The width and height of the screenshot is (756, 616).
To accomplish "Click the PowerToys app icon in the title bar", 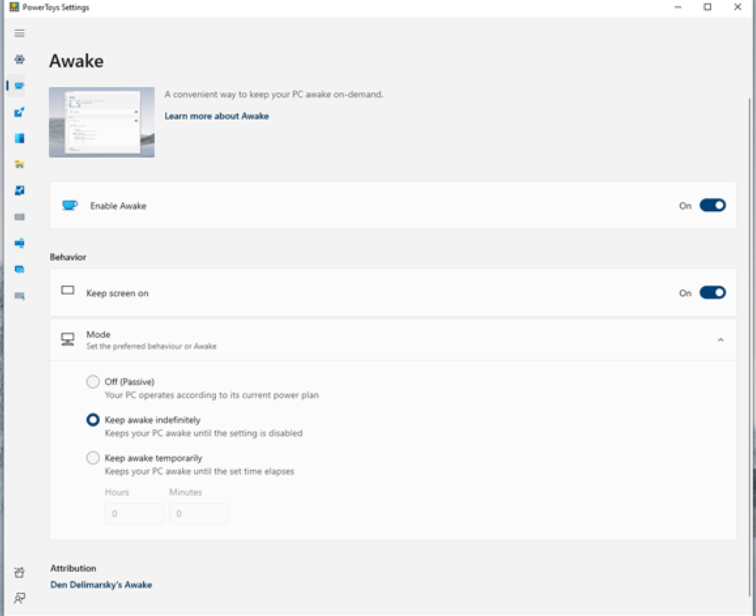I will tap(14, 7).
